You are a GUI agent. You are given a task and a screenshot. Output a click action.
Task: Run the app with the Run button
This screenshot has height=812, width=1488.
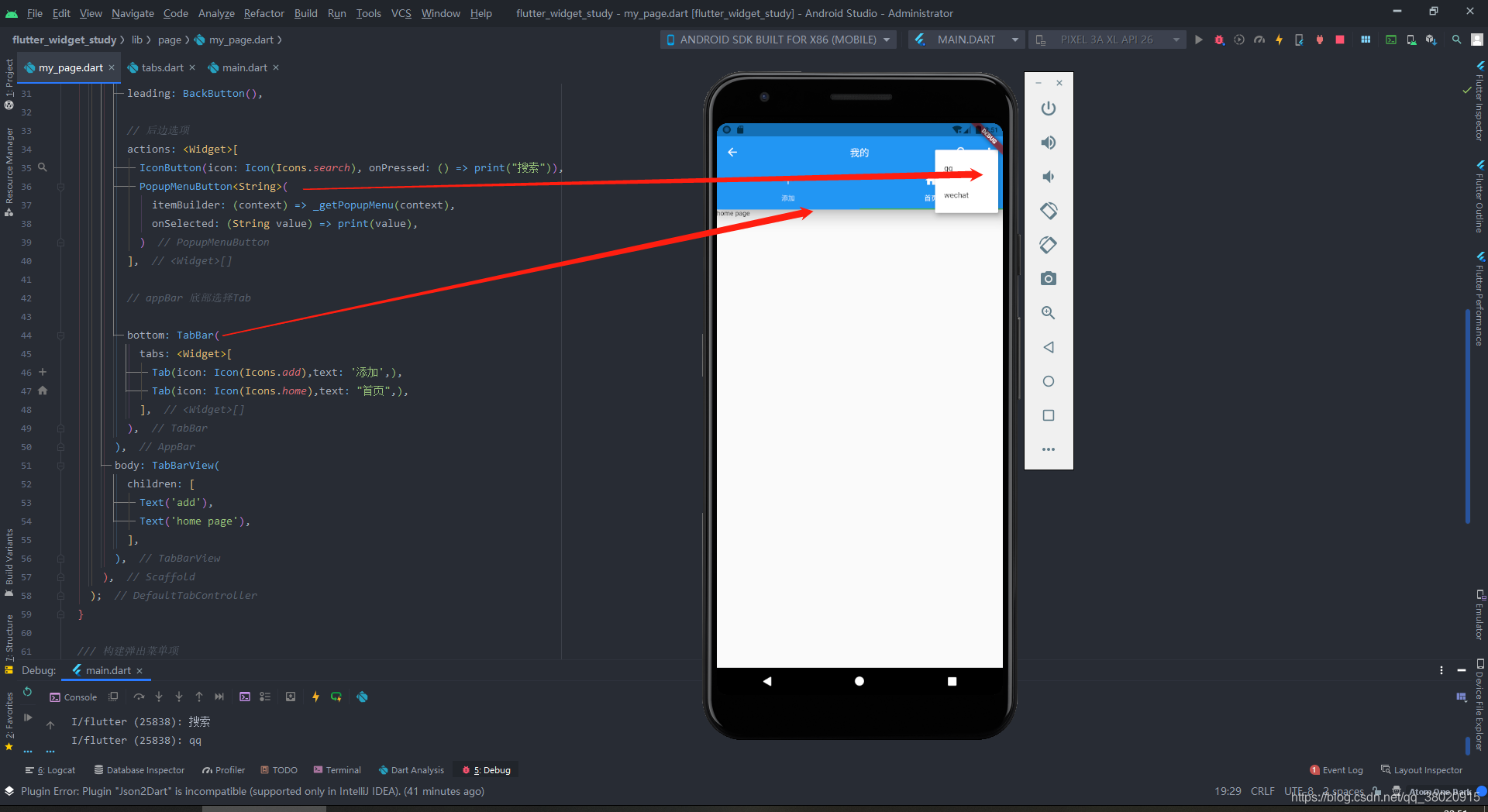(x=1199, y=40)
